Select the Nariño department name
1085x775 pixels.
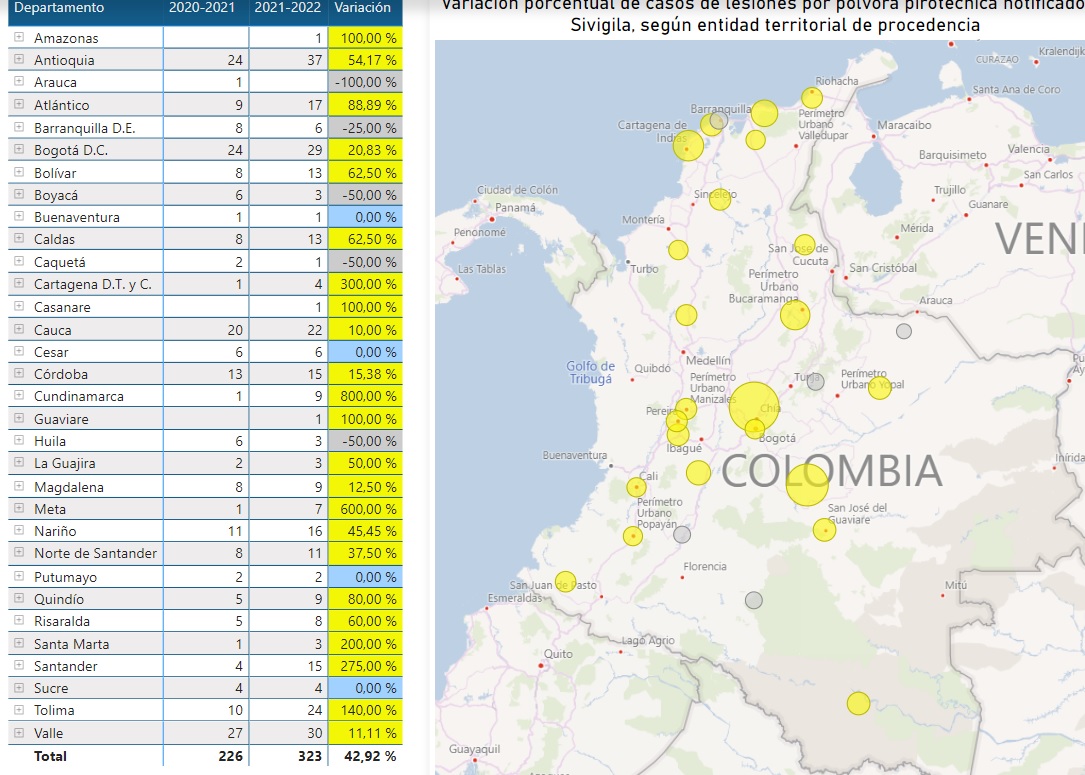coord(55,531)
